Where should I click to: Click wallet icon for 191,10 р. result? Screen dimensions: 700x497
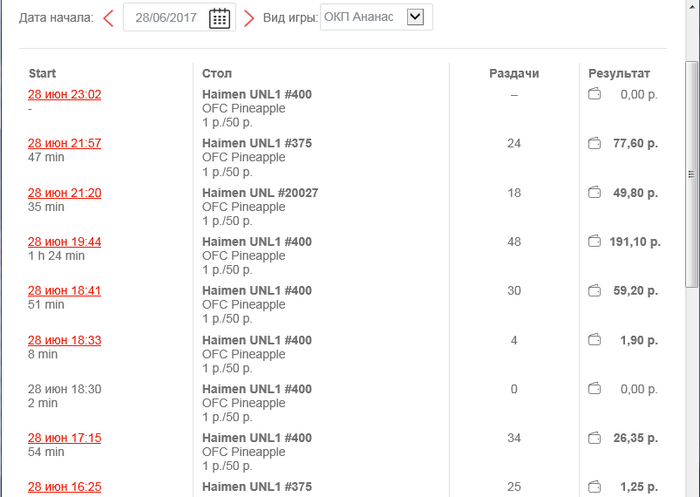pyautogui.click(x=595, y=242)
